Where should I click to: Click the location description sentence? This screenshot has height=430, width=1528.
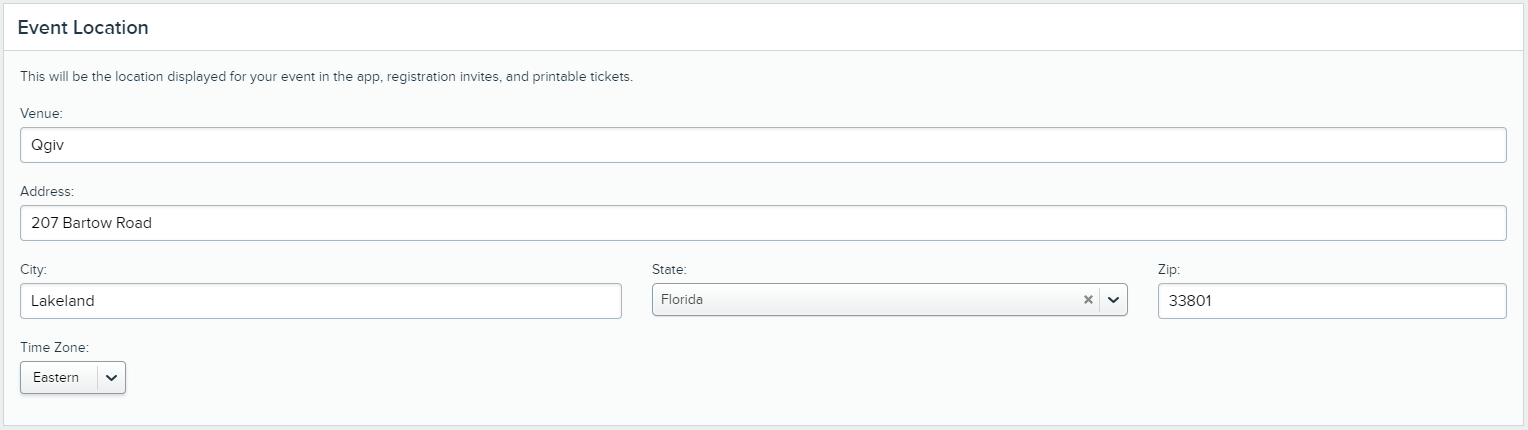click(326, 76)
